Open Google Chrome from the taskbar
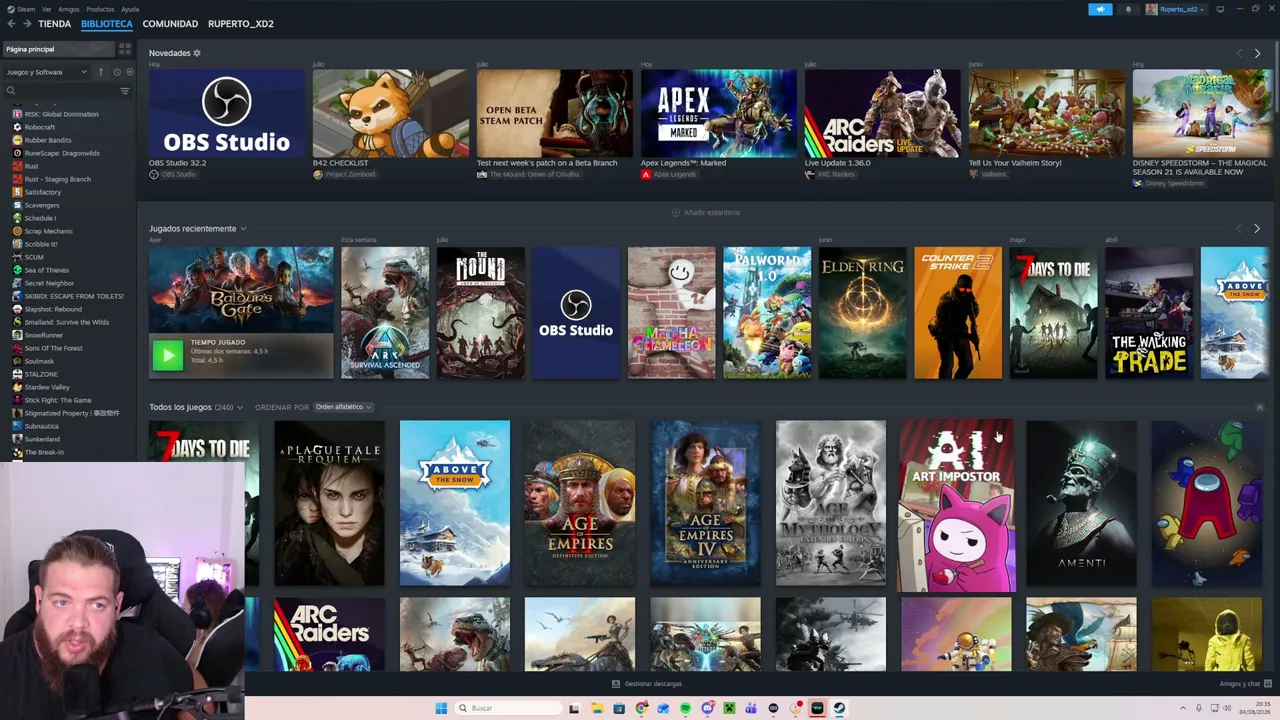 [641, 708]
